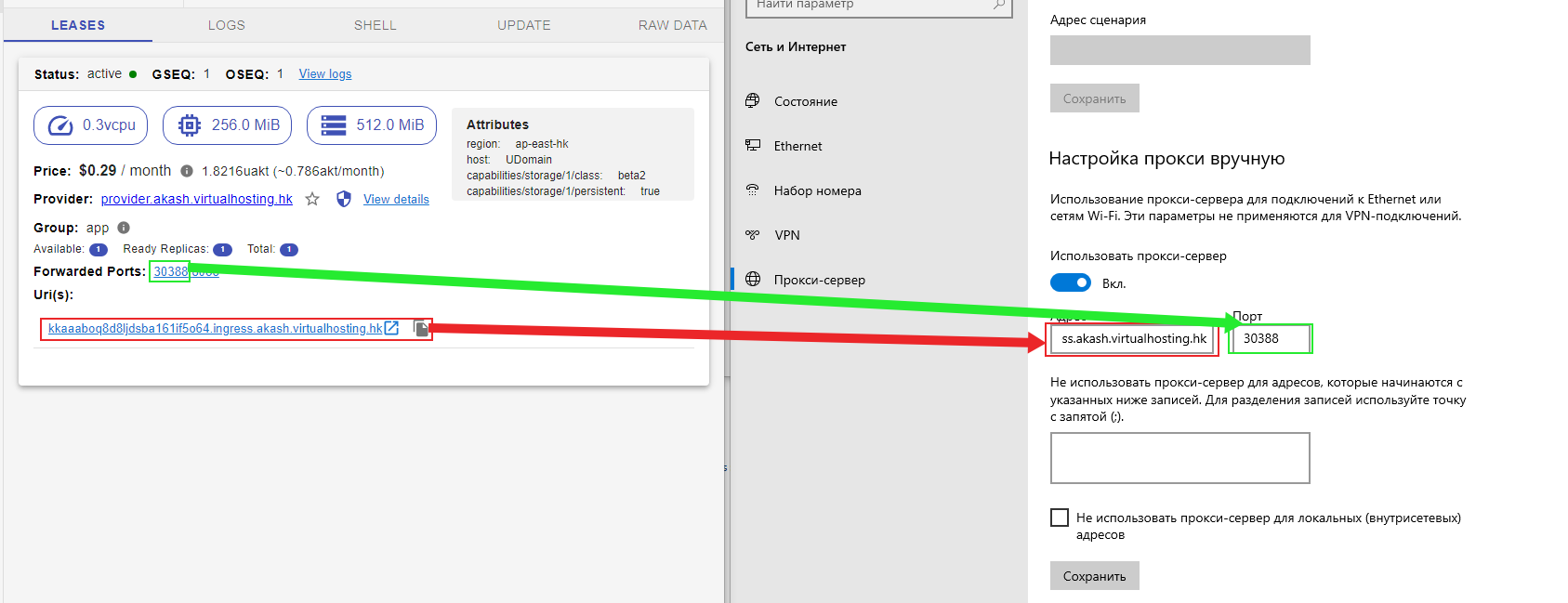Screen dimensions: 1568x603
Task: Toggle the proxy server switch off
Action: pyautogui.click(x=1071, y=282)
